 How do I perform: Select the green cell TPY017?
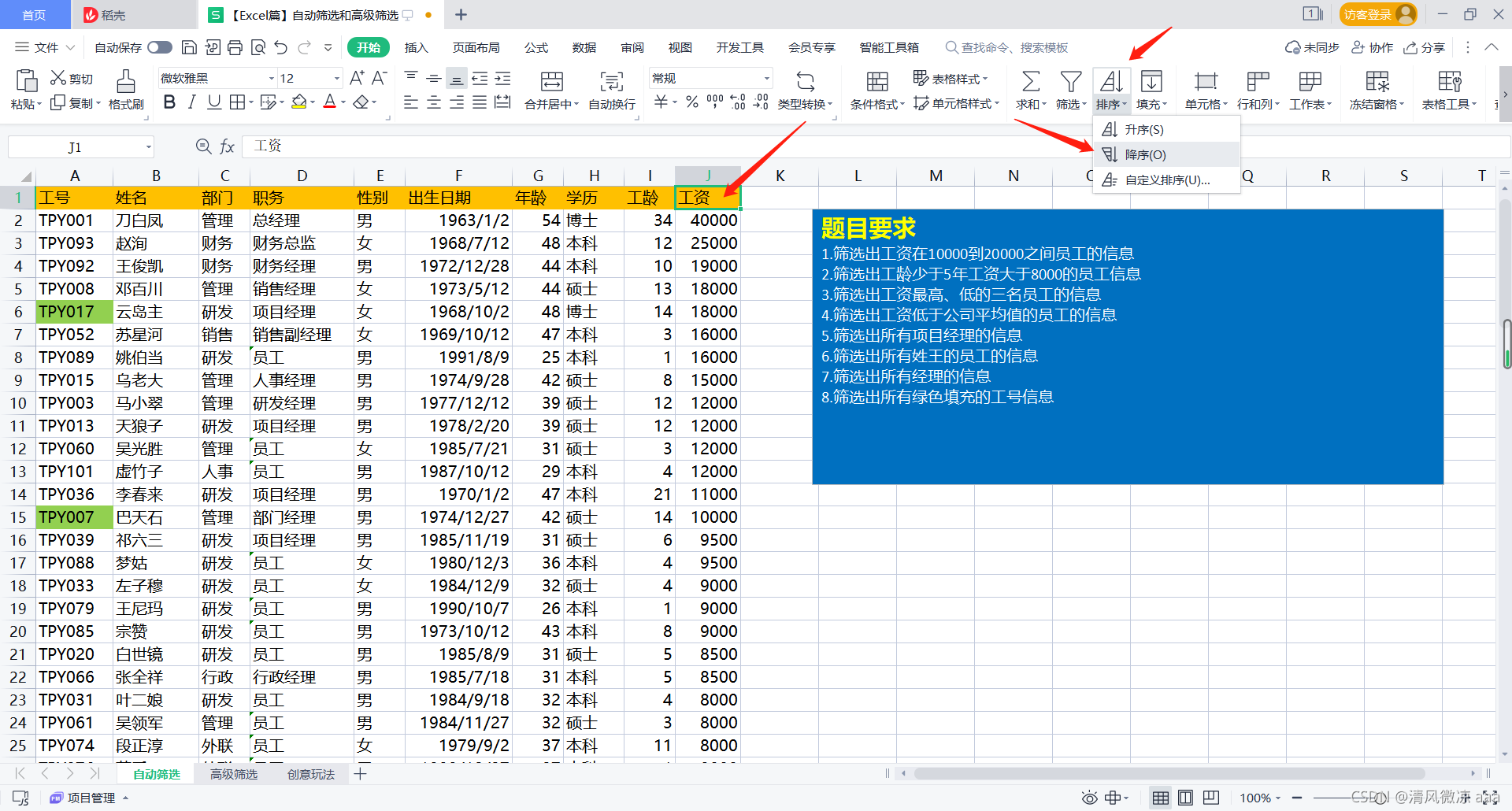(x=74, y=312)
